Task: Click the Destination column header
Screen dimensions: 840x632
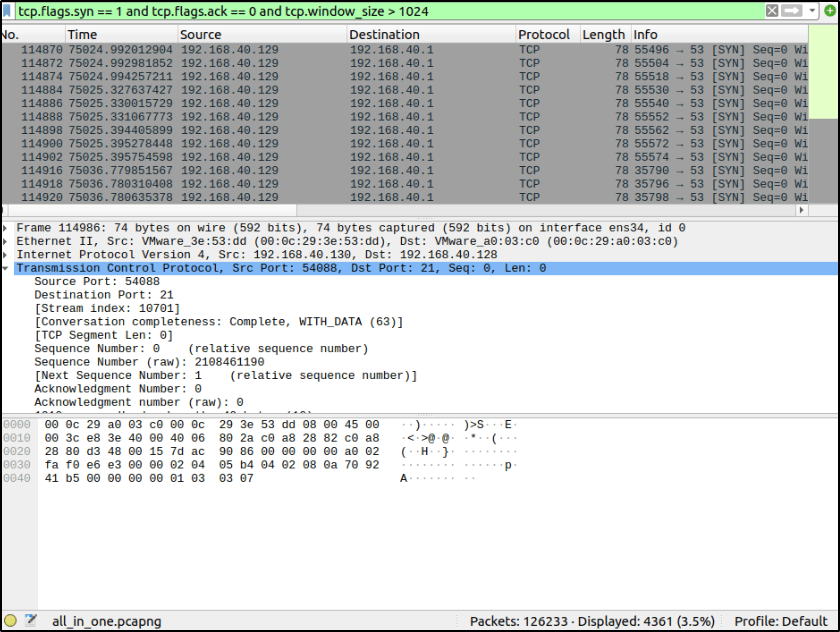Action: 384,34
